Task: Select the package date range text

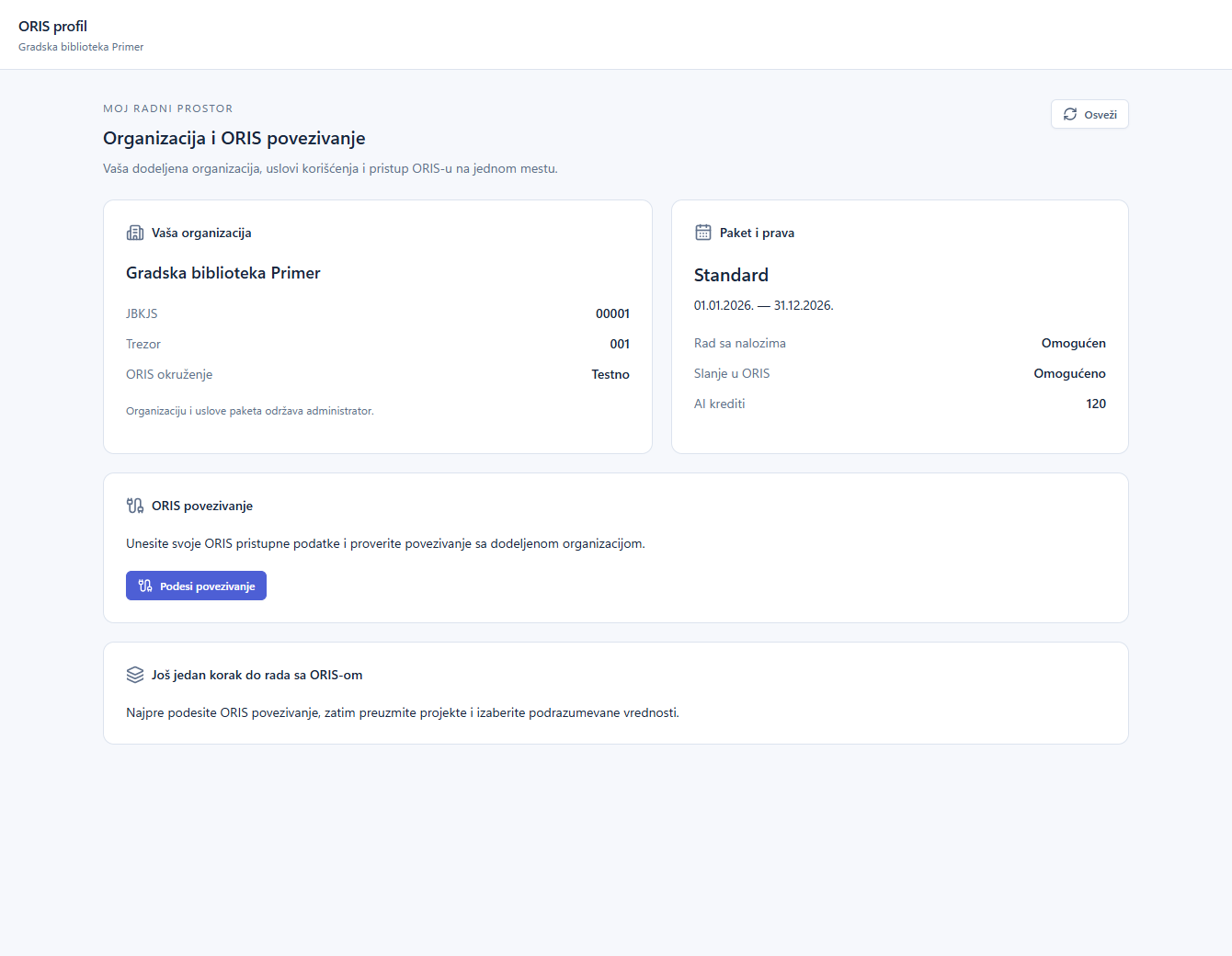Action: coord(763,305)
